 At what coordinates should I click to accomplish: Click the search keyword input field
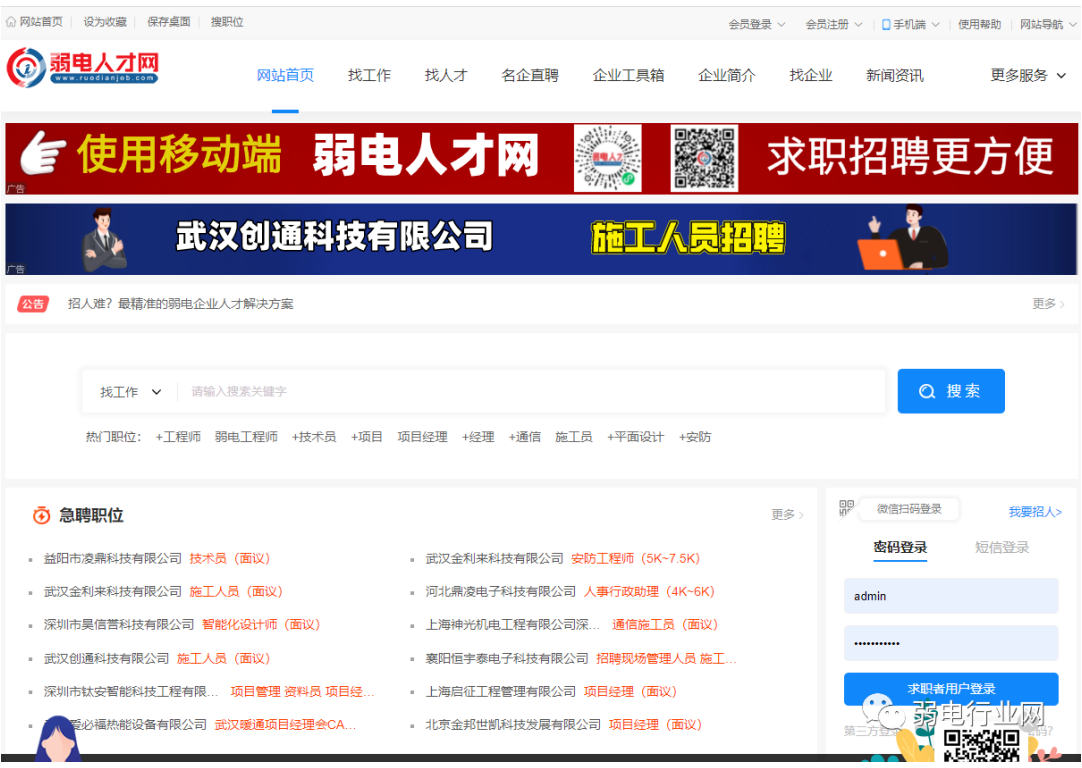click(530, 392)
